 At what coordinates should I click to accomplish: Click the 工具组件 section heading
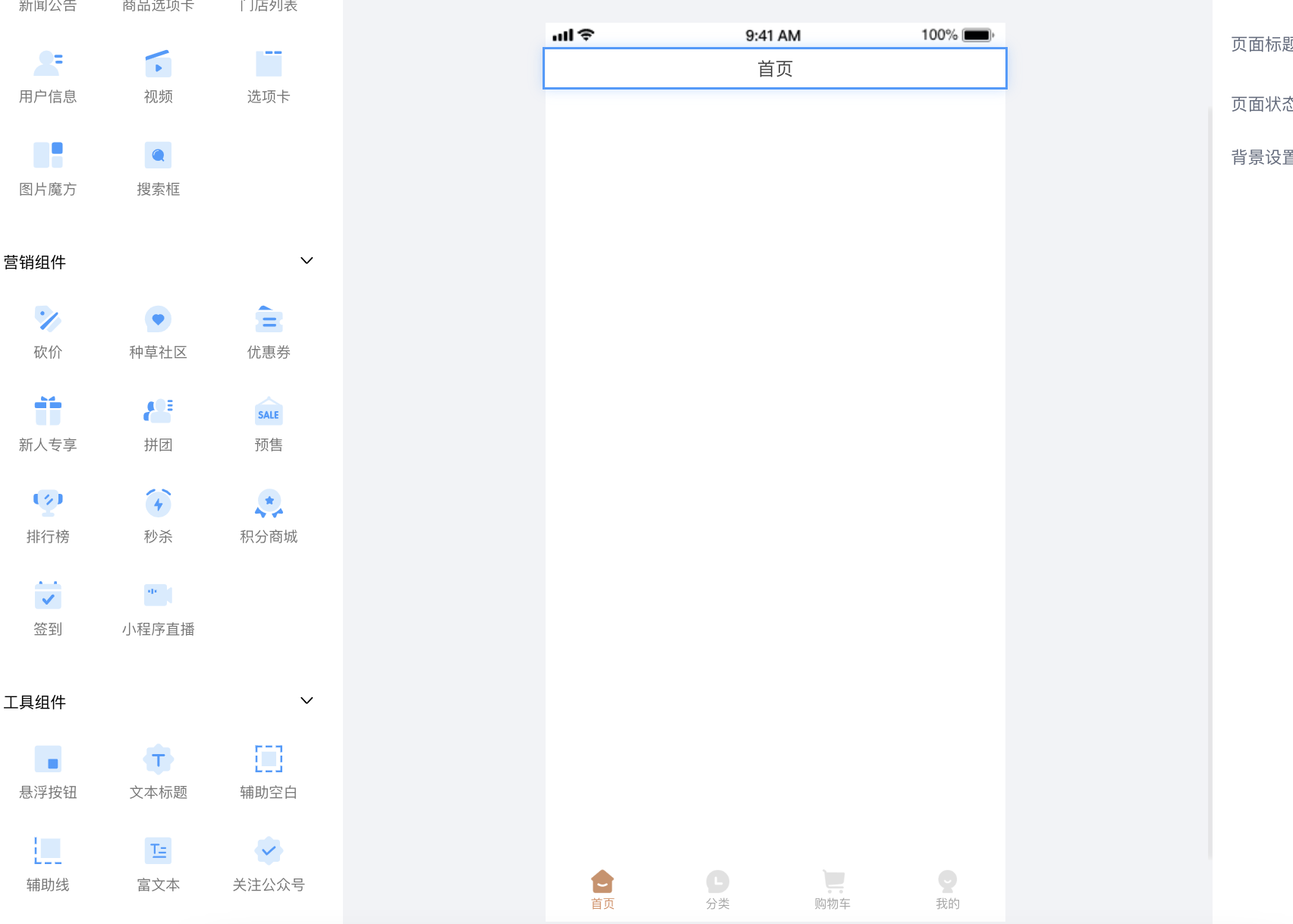pyautogui.click(x=35, y=702)
